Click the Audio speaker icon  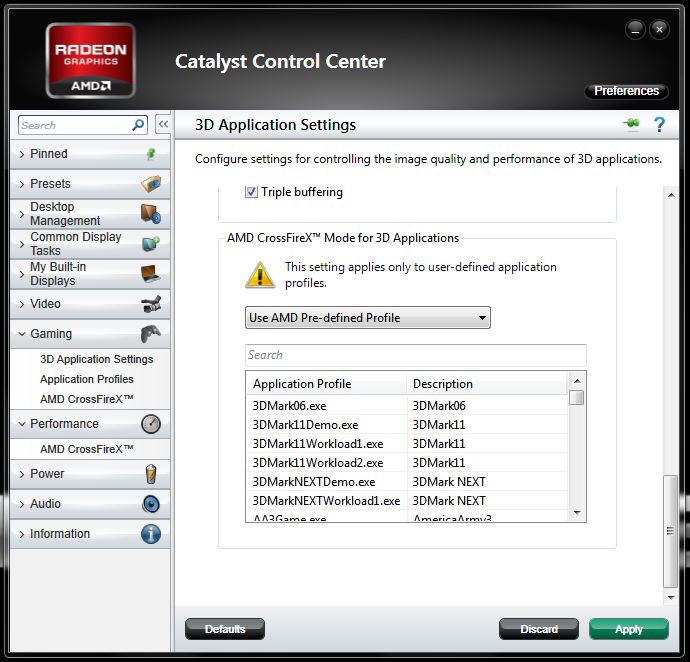click(x=151, y=504)
